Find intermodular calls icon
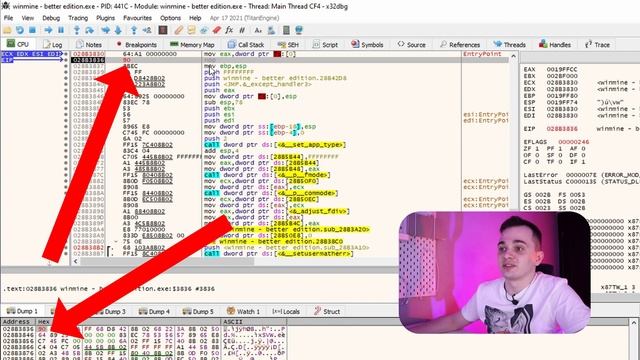640x360 pixels. pos(271,30)
